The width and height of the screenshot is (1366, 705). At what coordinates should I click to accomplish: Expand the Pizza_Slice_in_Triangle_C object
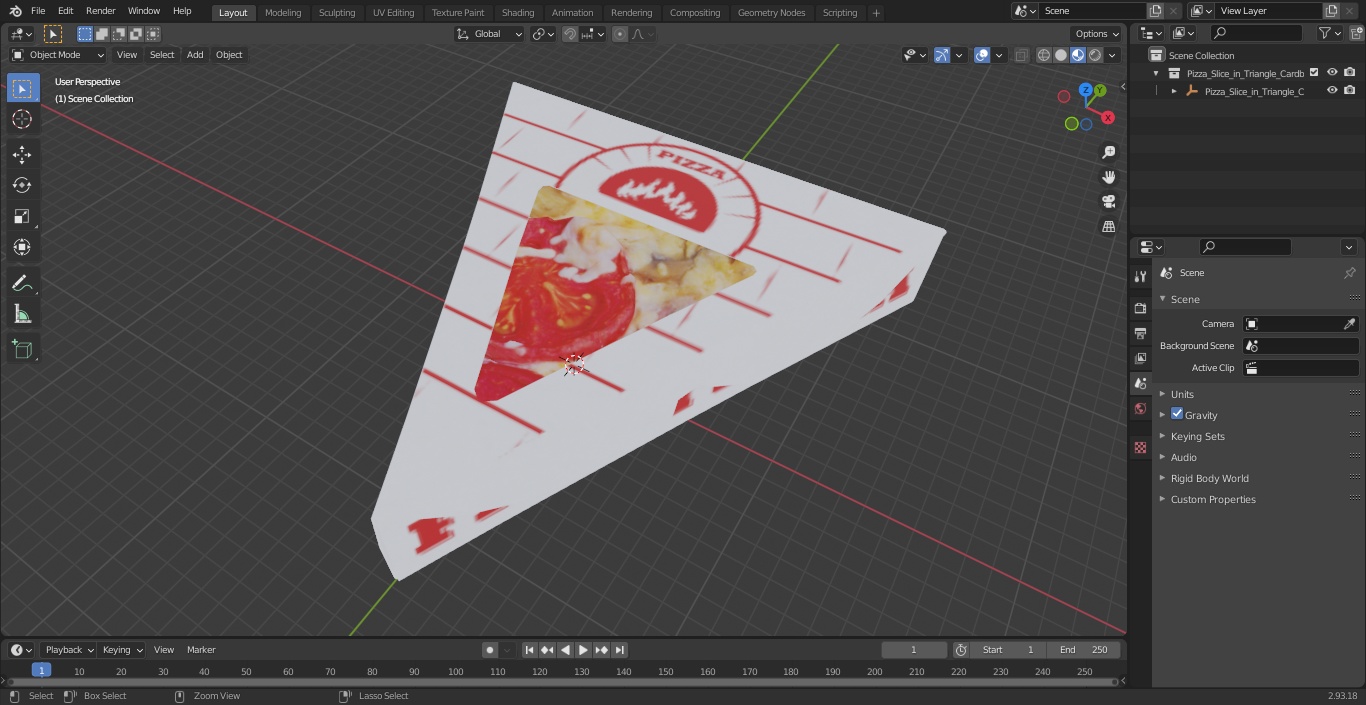(x=1174, y=91)
